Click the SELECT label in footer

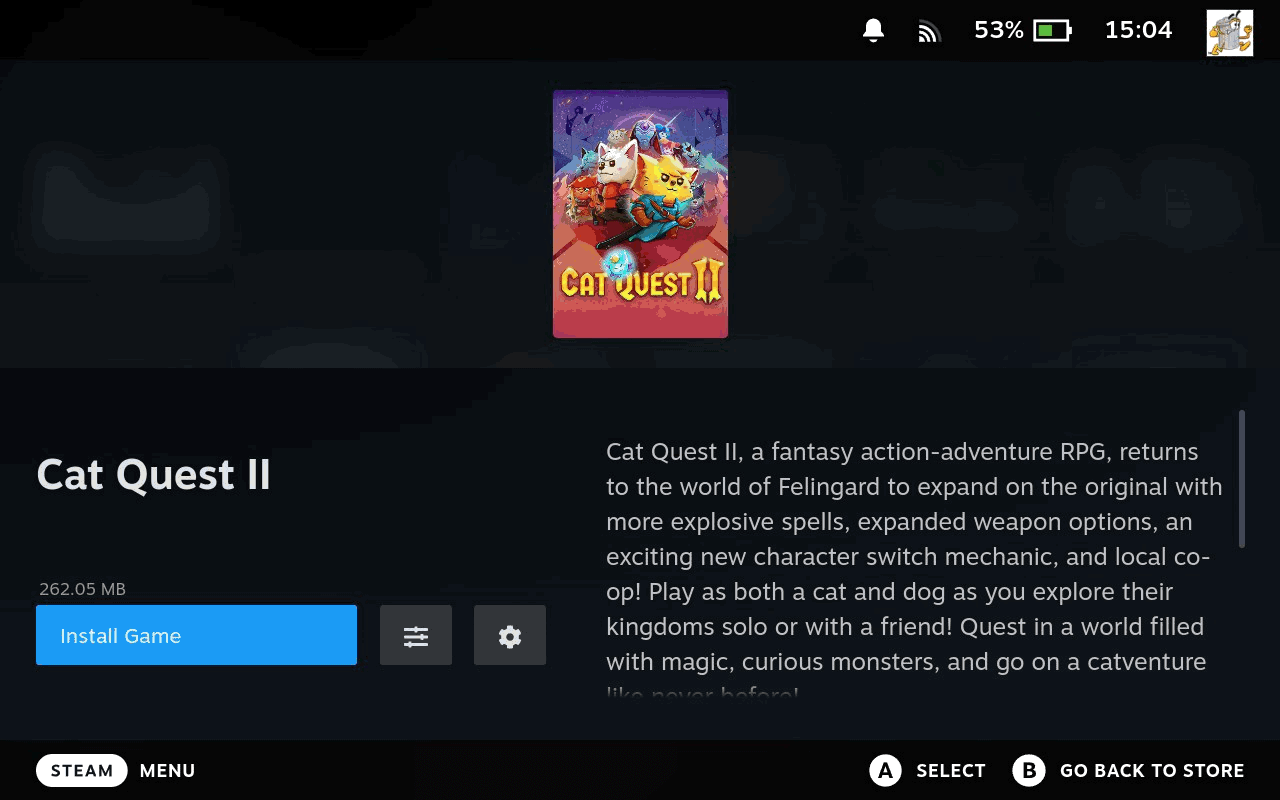pyautogui.click(x=951, y=771)
